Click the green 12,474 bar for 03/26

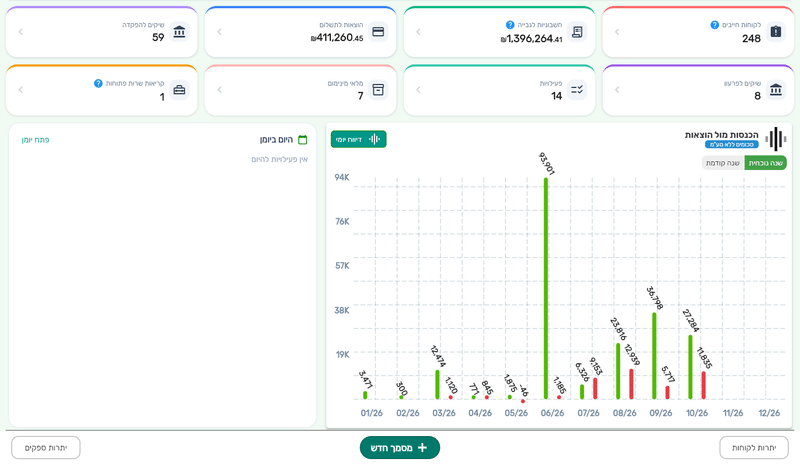tap(437, 384)
